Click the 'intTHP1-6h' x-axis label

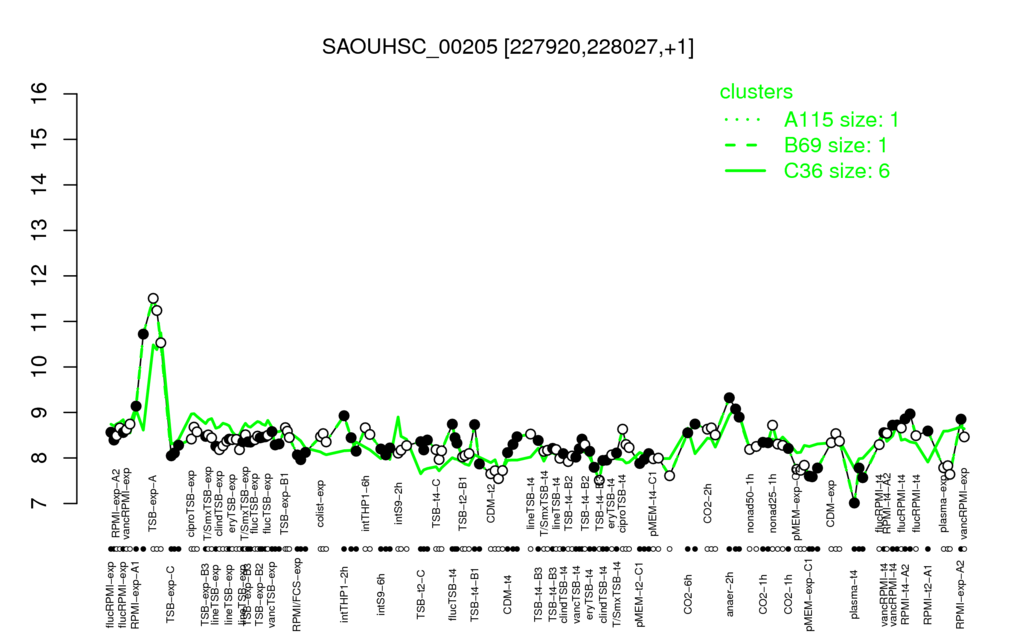pos(366,502)
